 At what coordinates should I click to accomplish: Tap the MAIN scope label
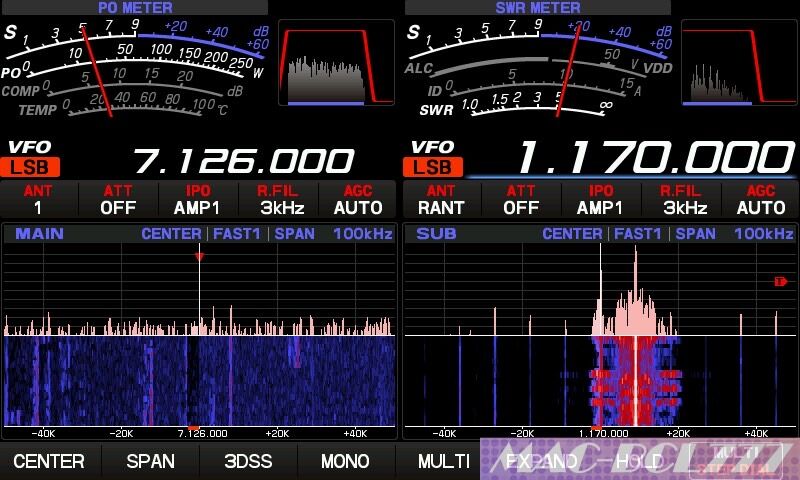(39, 234)
